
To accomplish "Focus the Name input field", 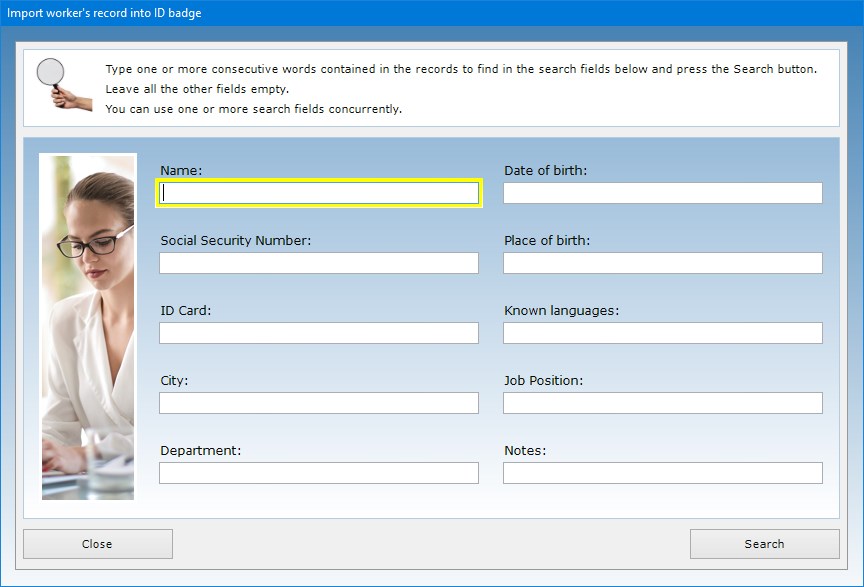I will (x=319, y=193).
